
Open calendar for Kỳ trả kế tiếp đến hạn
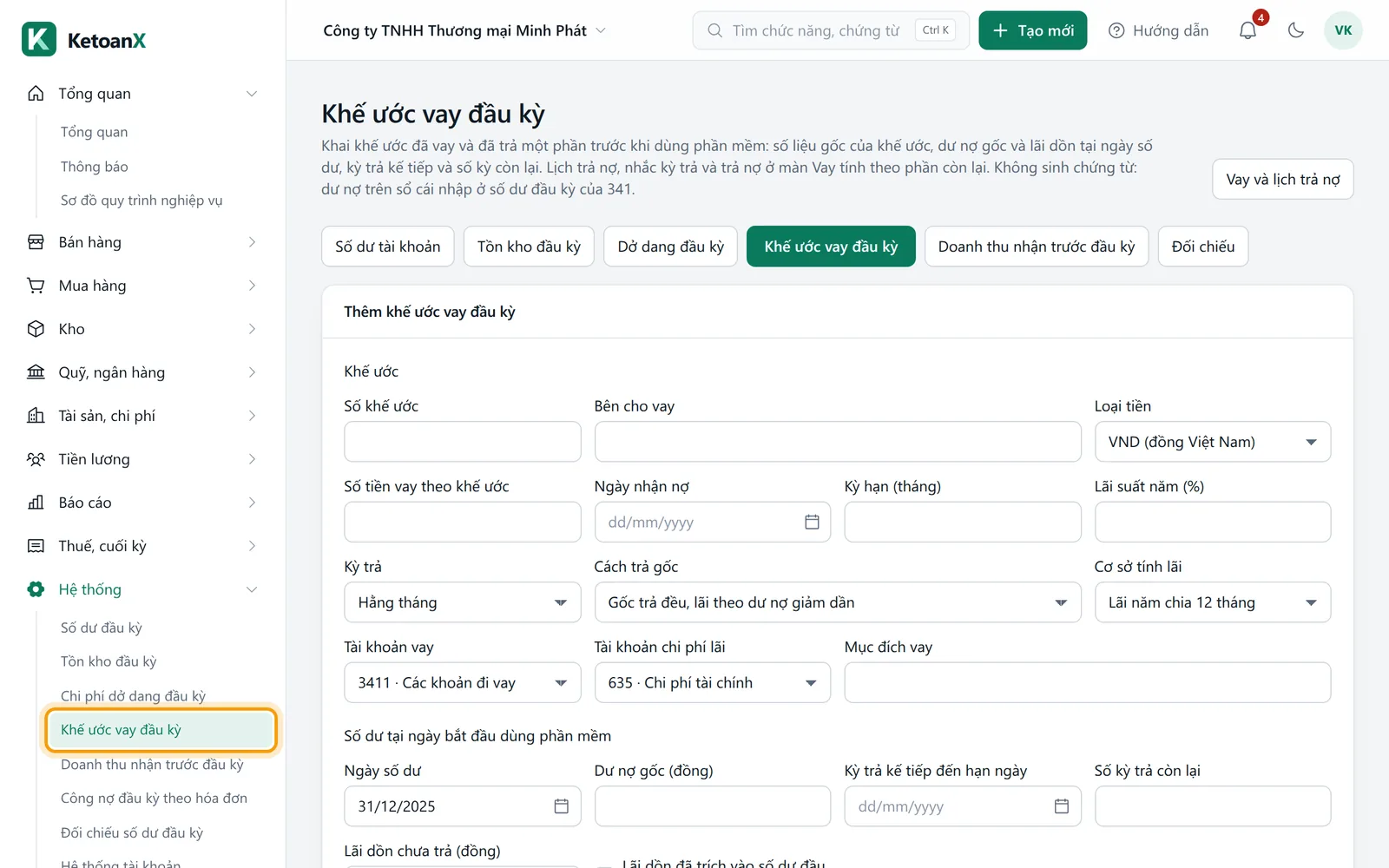[x=1062, y=806]
